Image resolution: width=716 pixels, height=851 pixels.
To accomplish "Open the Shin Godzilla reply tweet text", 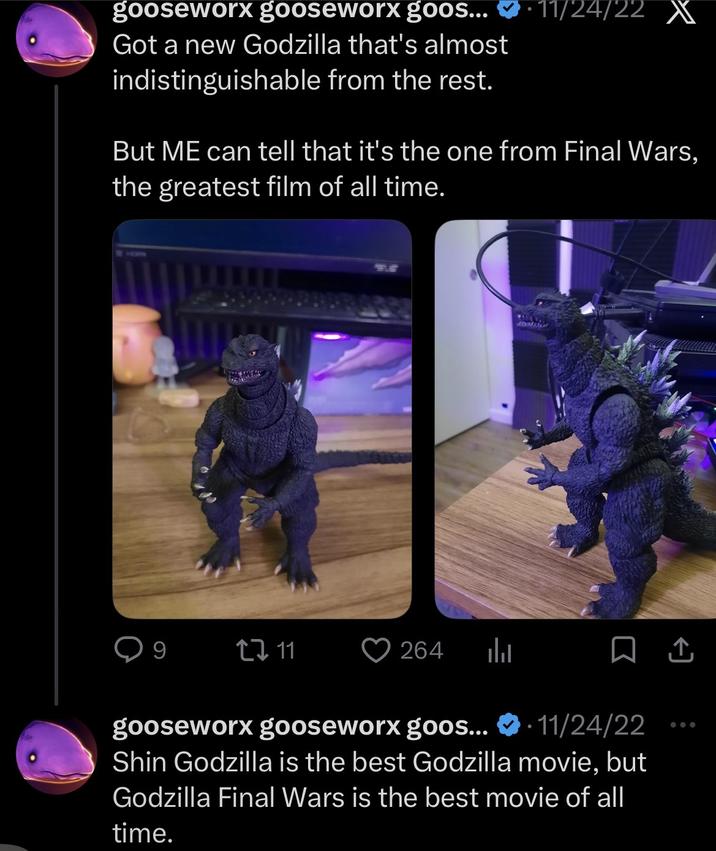I will coord(379,797).
